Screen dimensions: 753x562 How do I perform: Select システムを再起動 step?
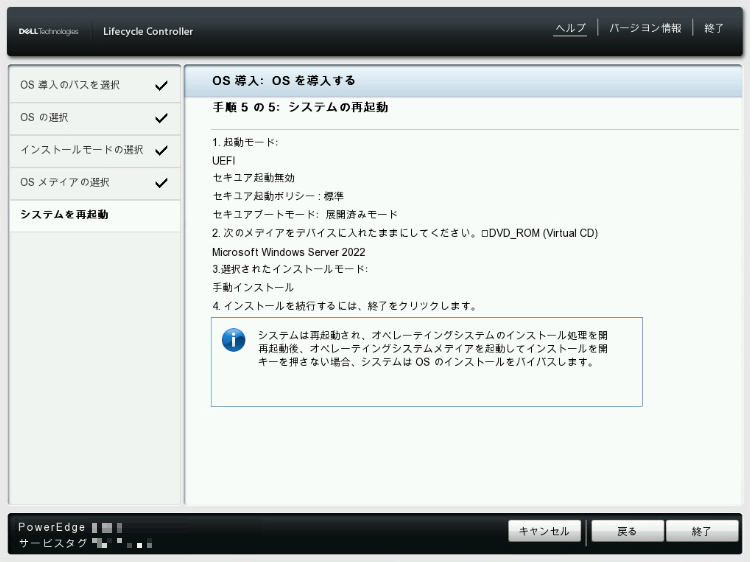click(95, 215)
